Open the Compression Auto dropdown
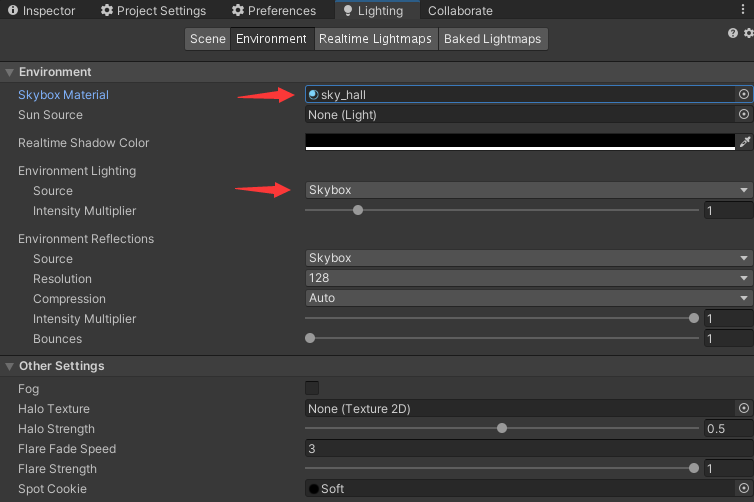This screenshot has height=502, width=754. 529,298
